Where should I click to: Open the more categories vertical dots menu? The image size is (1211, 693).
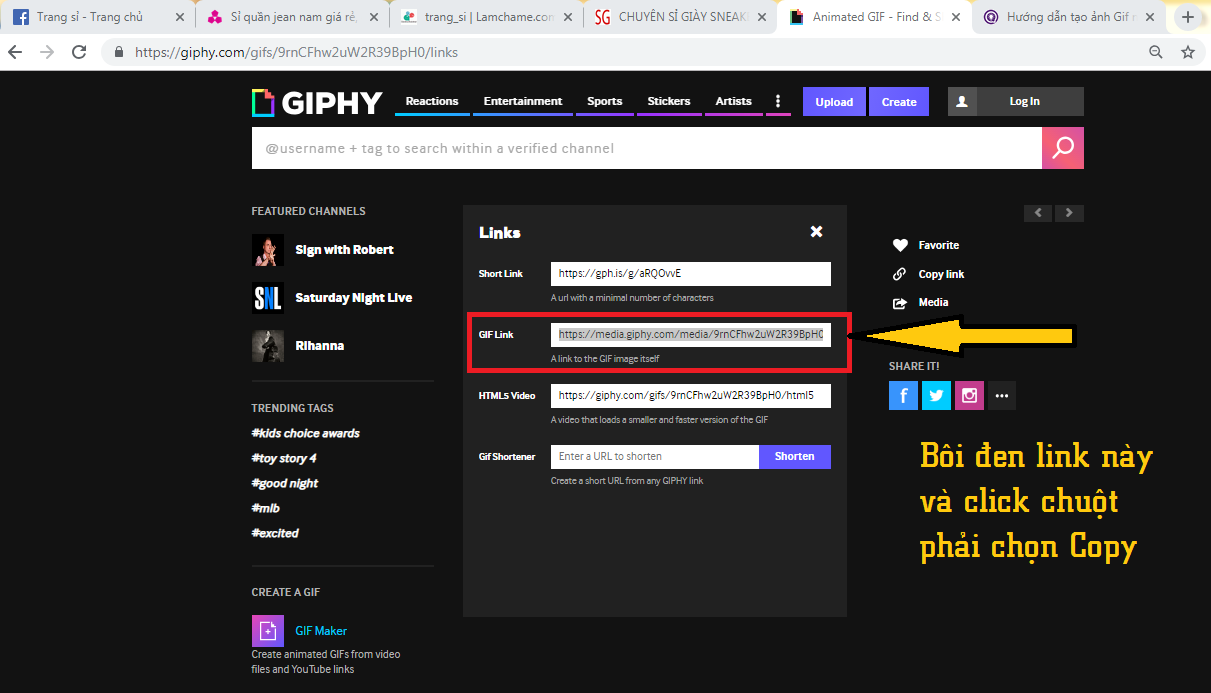[778, 102]
